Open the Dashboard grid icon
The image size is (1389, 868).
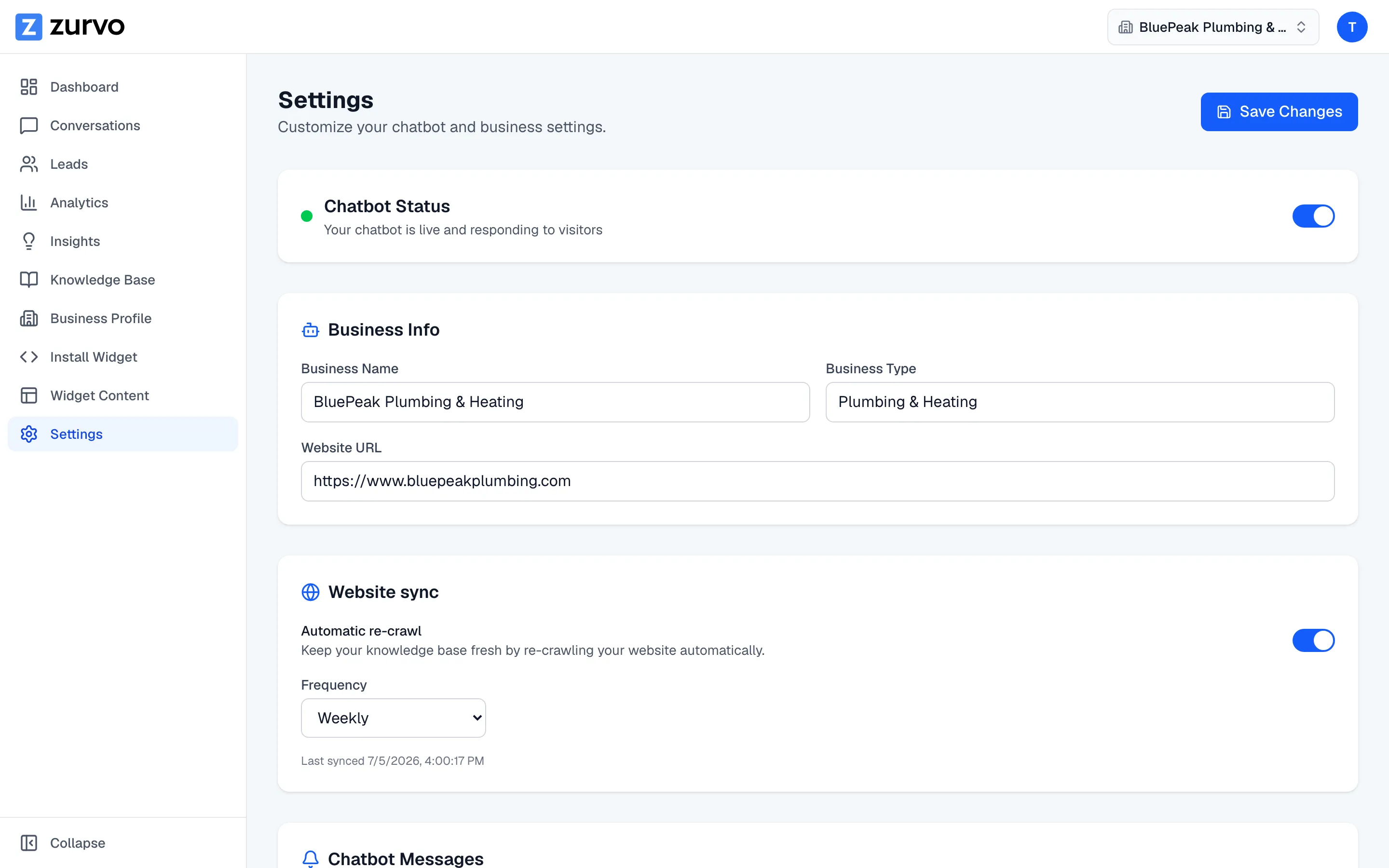point(29,87)
